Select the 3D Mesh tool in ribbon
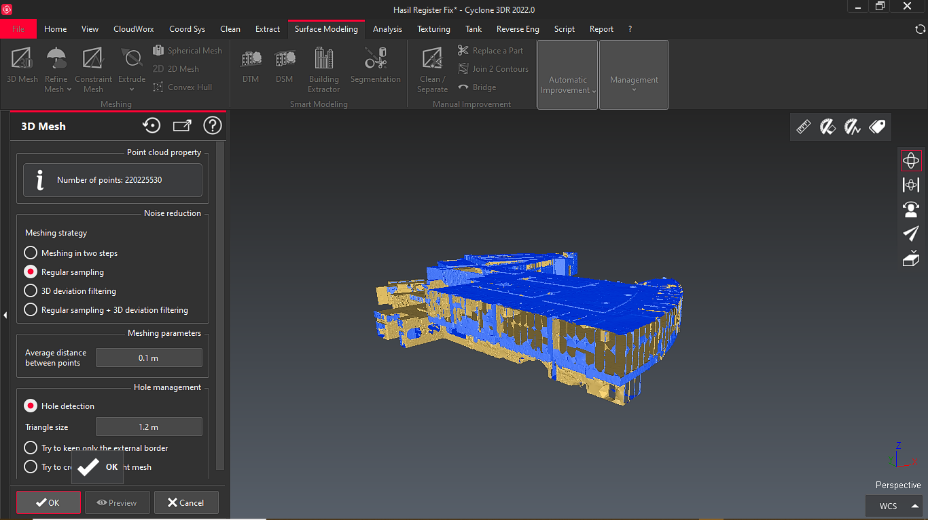The width and height of the screenshot is (928, 520). click(22, 65)
